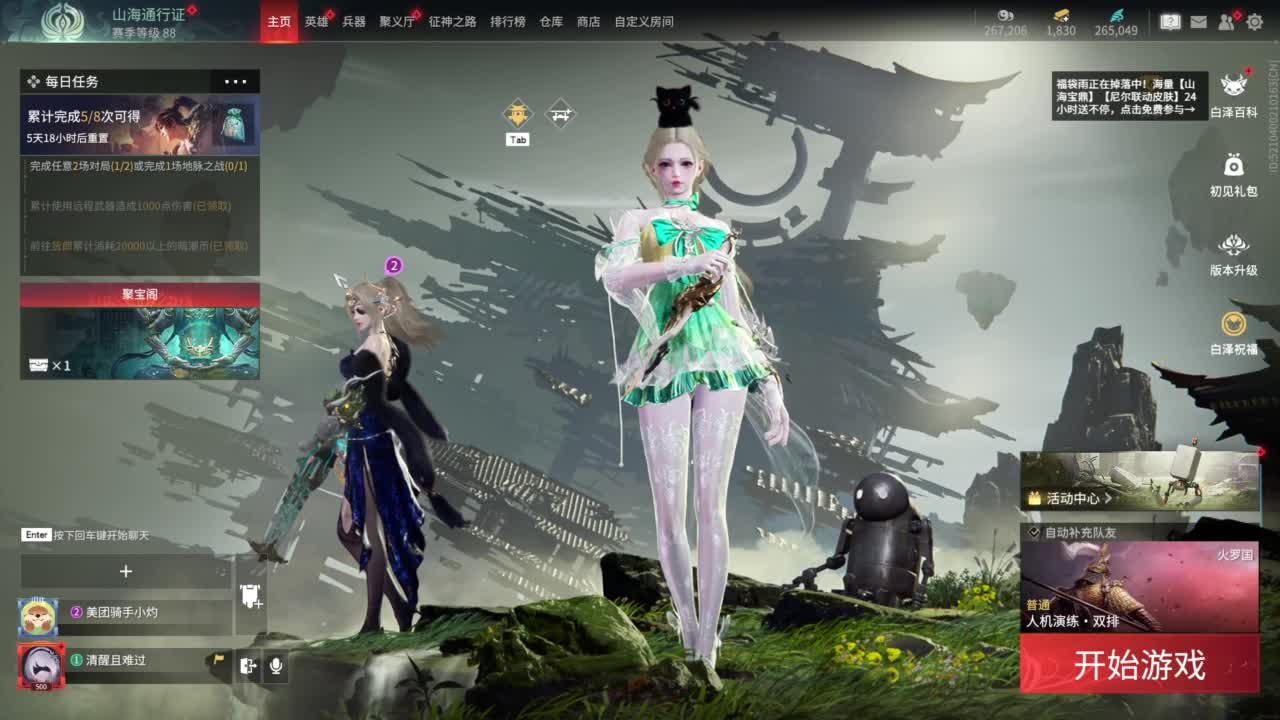Switch to the 主页 home tab
This screenshot has height=720, width=1280.
(279, 21)
